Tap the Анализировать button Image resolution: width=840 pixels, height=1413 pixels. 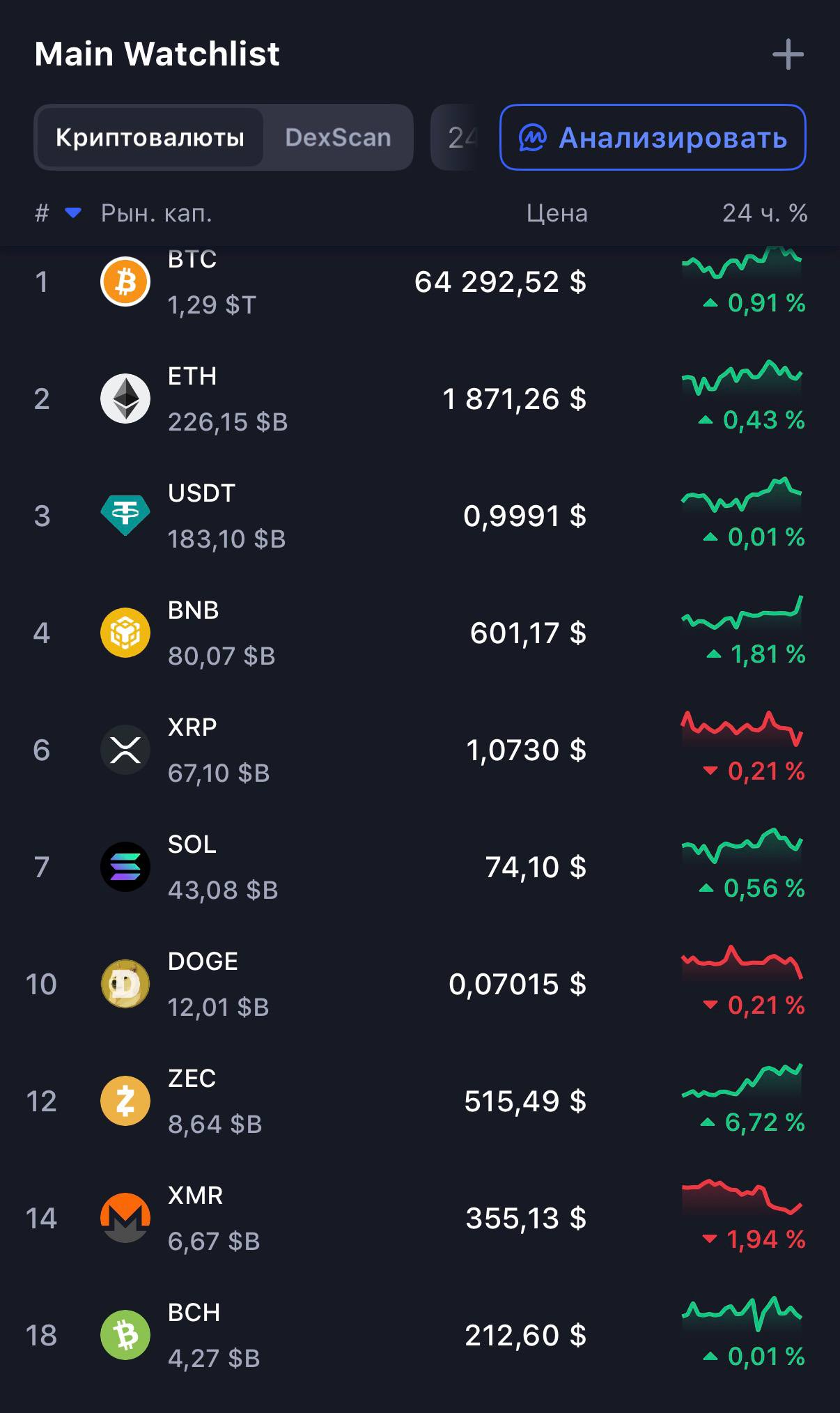(x=653, y=137)
